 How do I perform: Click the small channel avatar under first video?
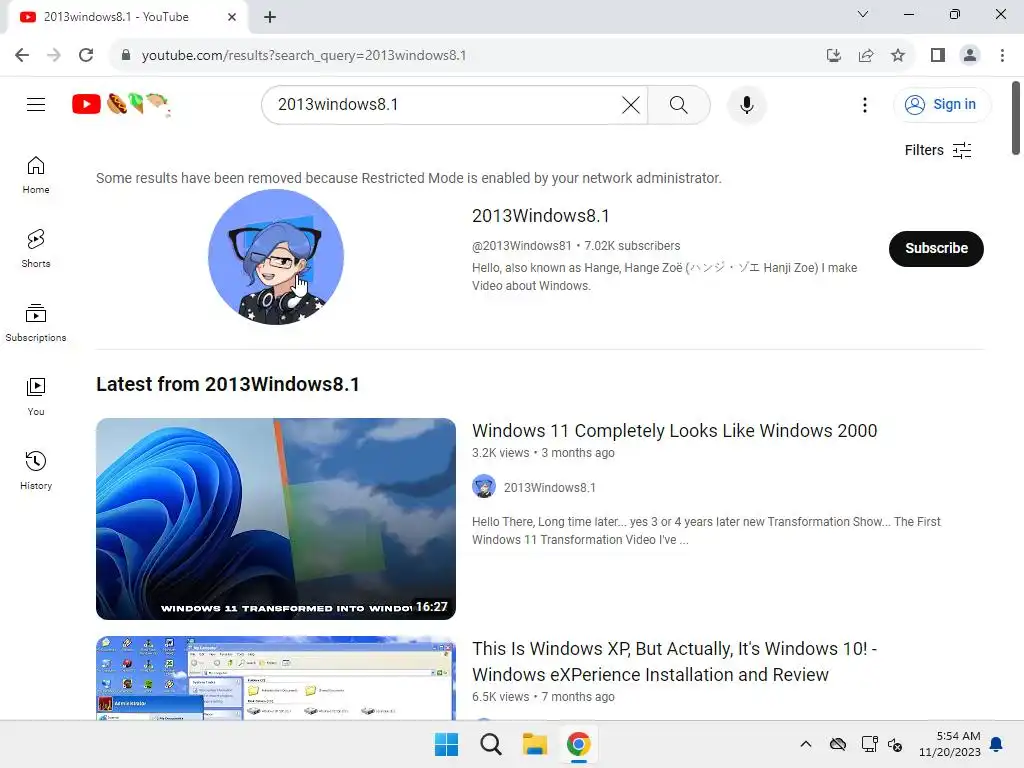click(x=484, y=487)
